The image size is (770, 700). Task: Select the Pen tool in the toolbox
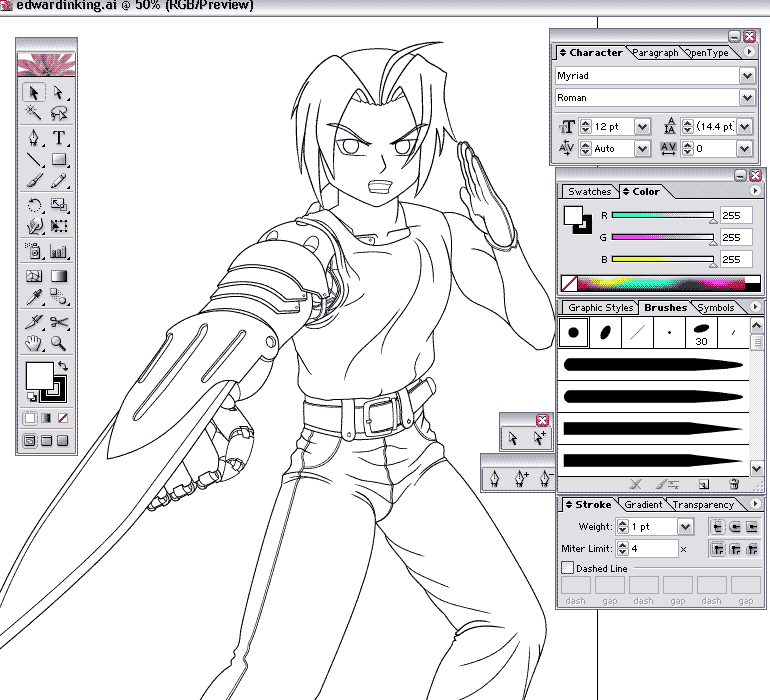34,138
